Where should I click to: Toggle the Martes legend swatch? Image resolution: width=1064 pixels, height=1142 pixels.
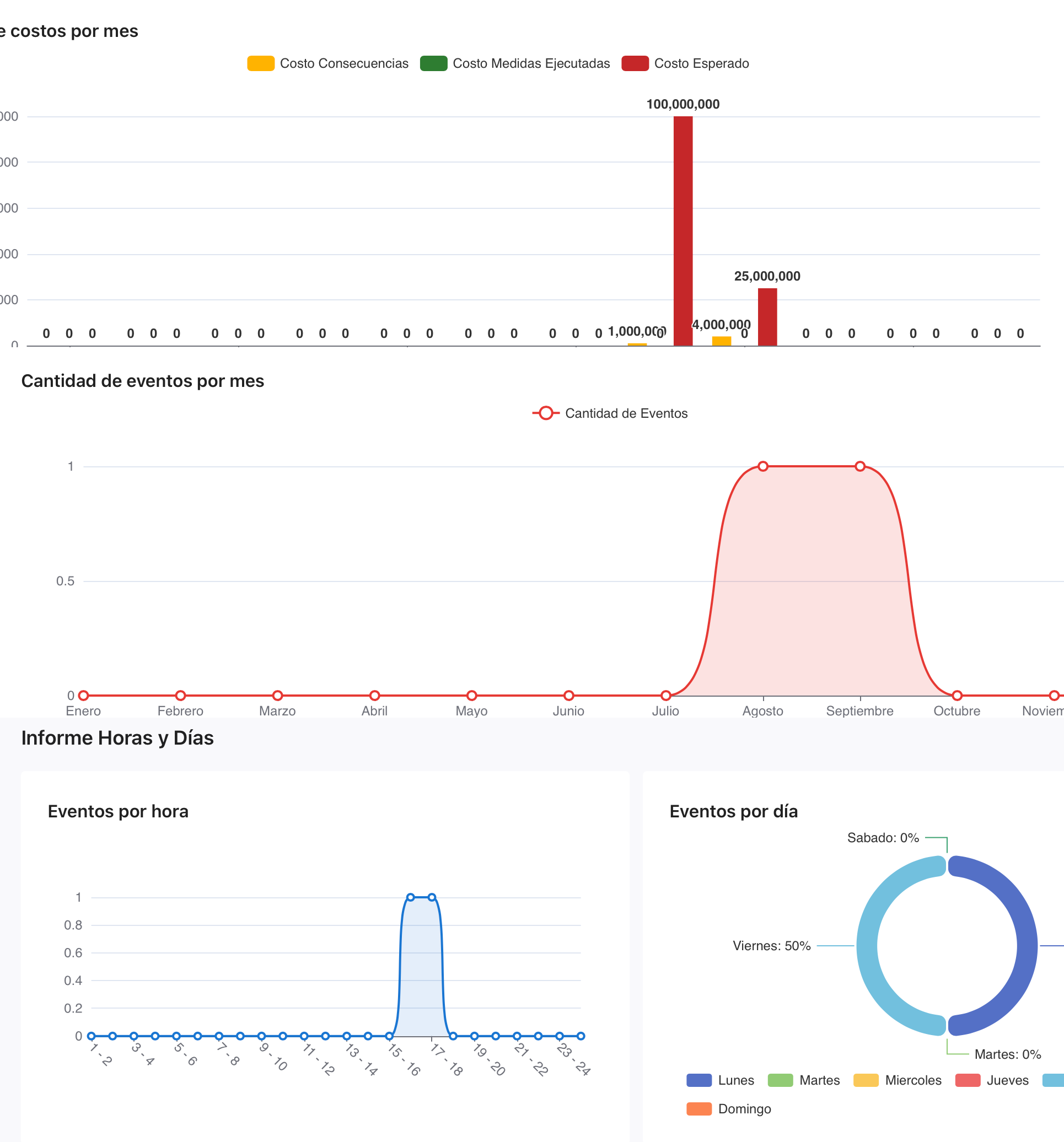[780, 1080]
